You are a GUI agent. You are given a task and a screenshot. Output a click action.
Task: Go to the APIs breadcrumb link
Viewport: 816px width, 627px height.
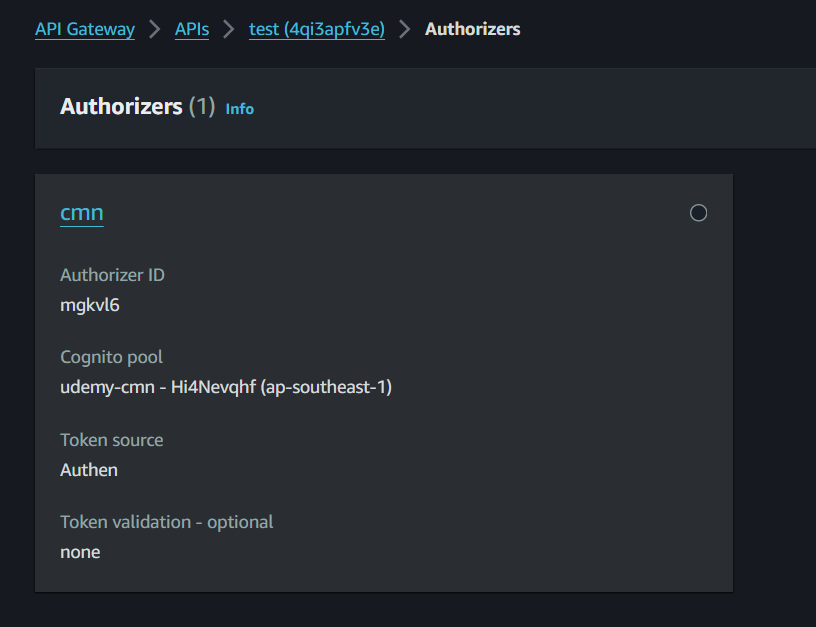point(192,29)
